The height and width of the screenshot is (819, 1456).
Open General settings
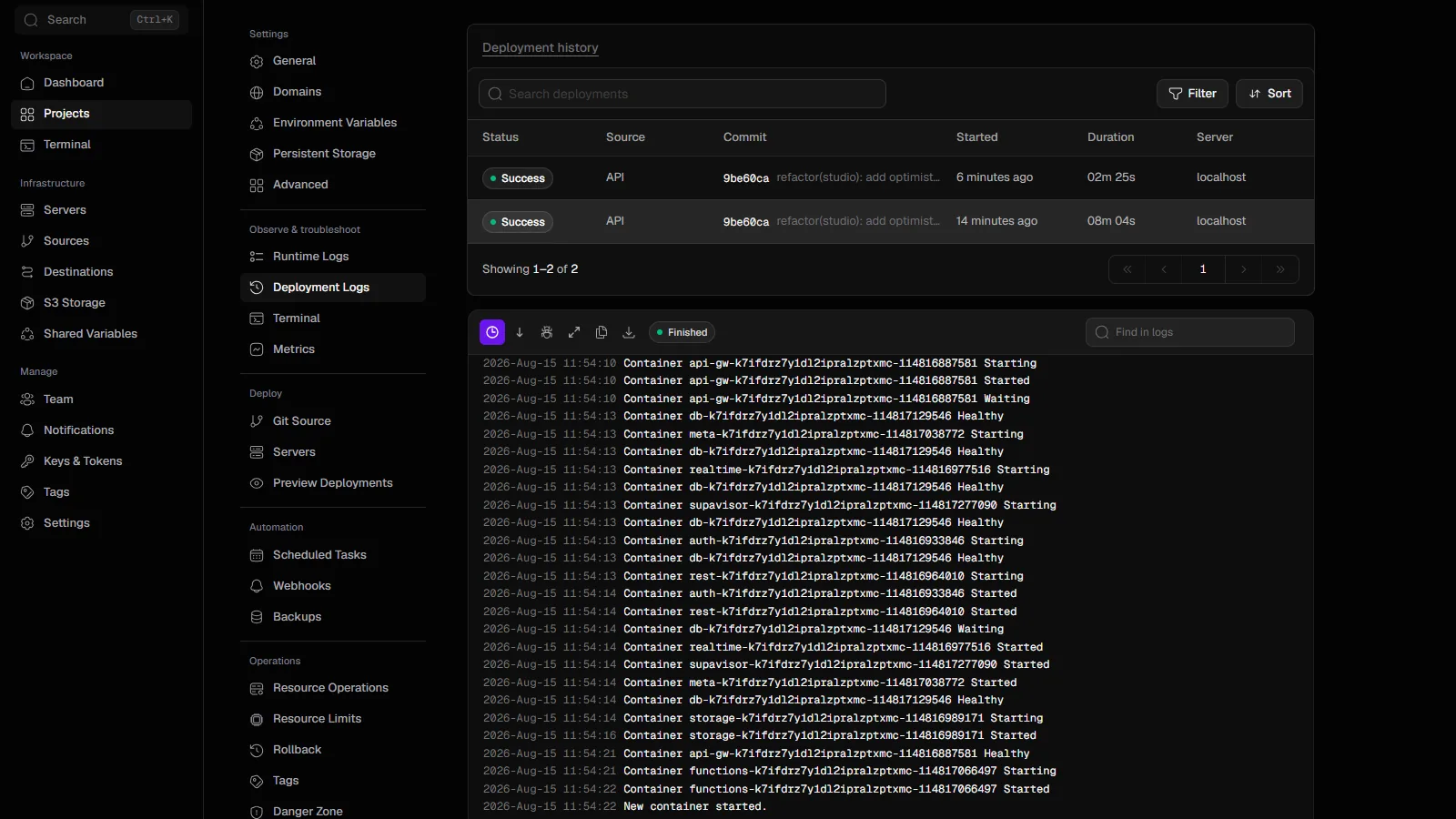[333, 61]
